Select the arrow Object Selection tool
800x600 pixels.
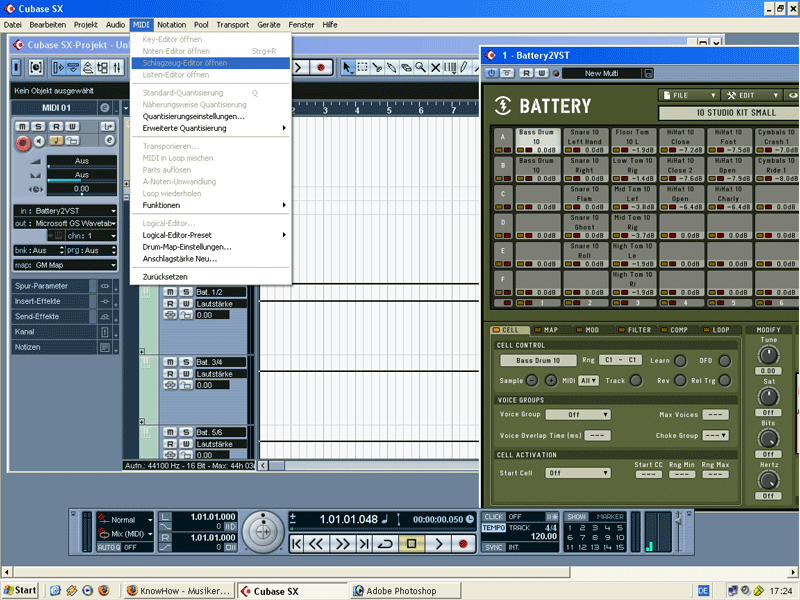pyautogui.click(x=347, y=67)
